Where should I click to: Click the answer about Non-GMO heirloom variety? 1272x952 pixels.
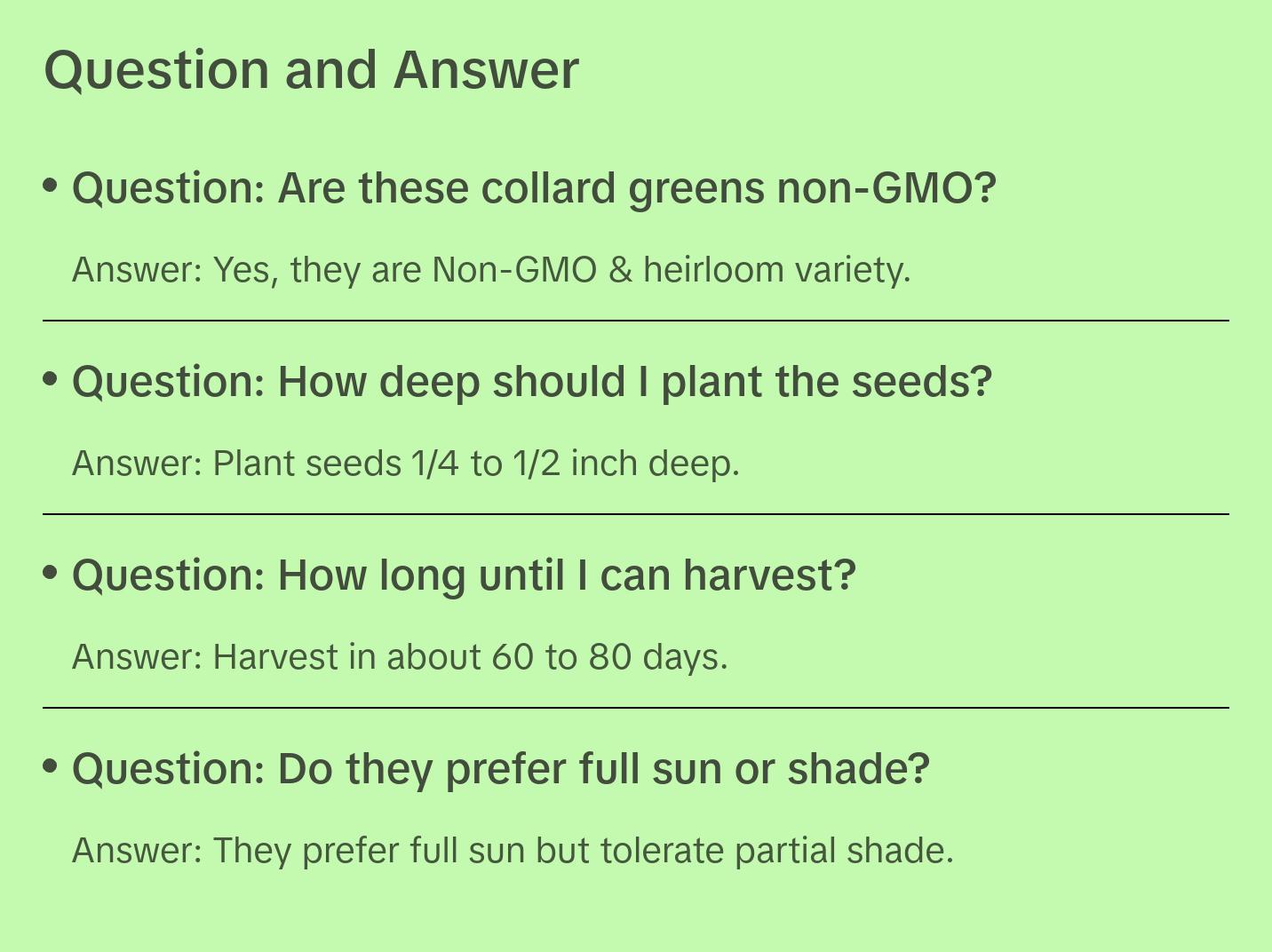pos(491,269)
